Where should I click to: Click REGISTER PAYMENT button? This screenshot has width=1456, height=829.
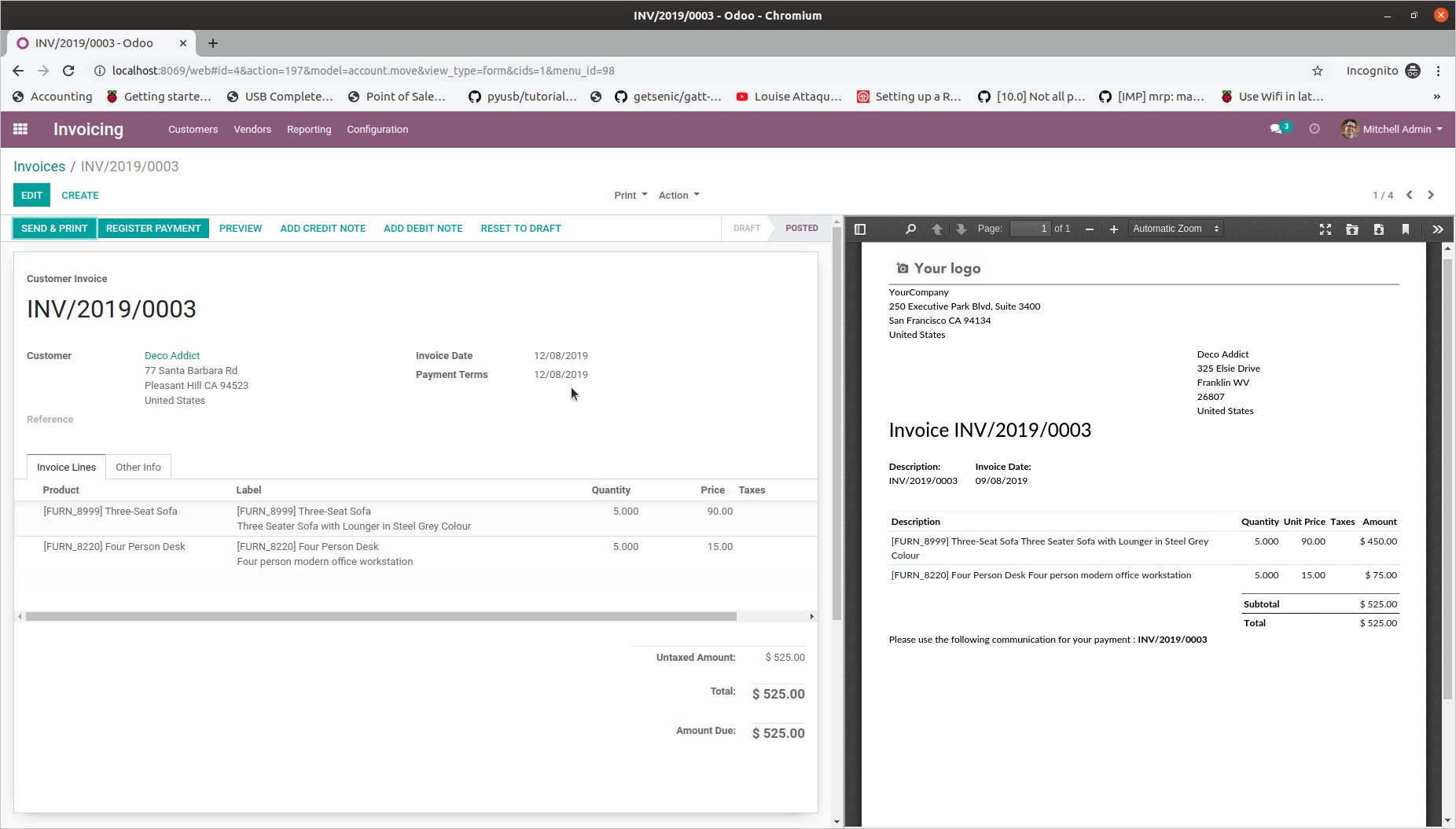[x=153, y=229]
